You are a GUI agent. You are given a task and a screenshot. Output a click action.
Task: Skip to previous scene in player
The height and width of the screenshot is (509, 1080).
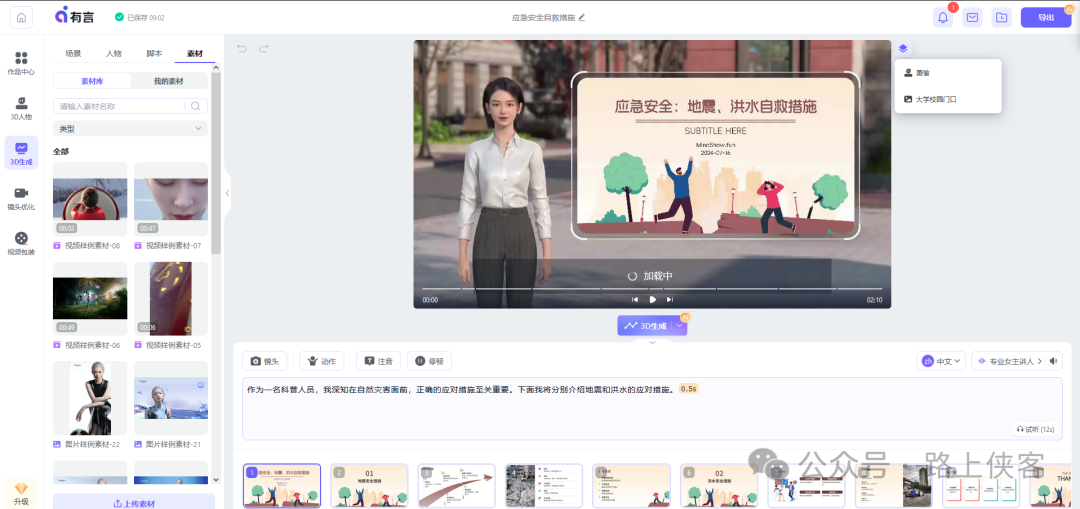pos(635,300)
